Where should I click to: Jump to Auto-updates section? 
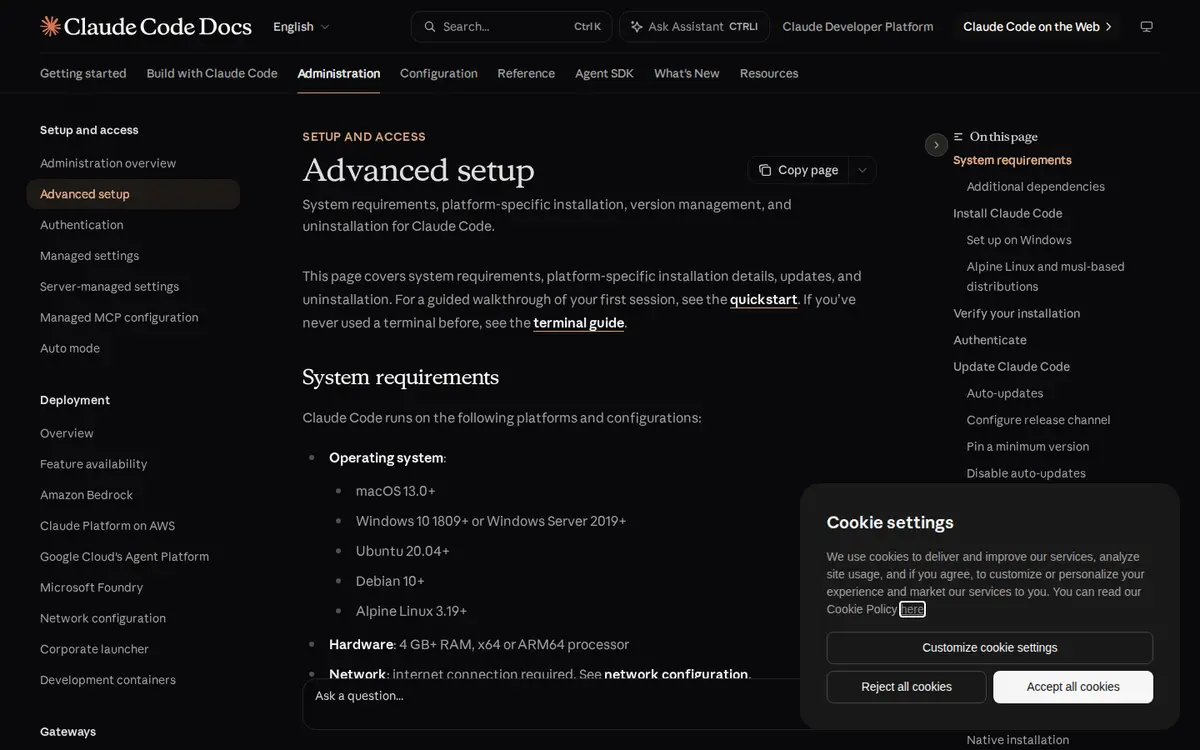point(1005,394)
